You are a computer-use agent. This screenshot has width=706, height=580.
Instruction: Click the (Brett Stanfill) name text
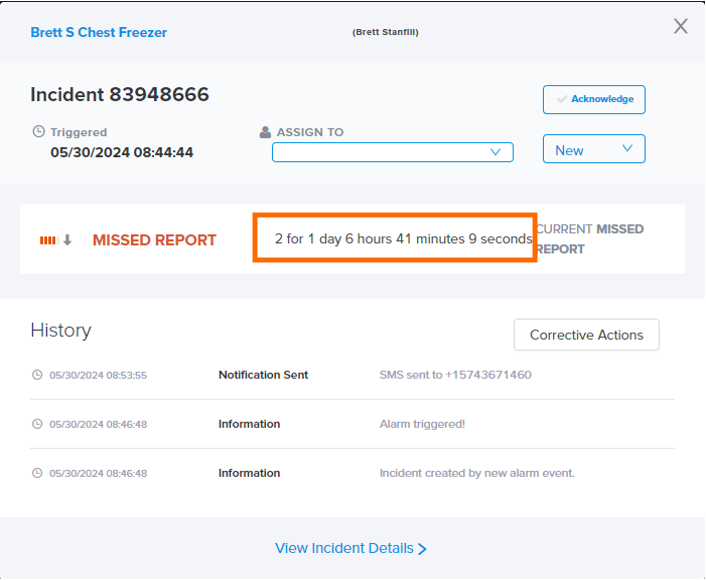[x=385, y=32]
